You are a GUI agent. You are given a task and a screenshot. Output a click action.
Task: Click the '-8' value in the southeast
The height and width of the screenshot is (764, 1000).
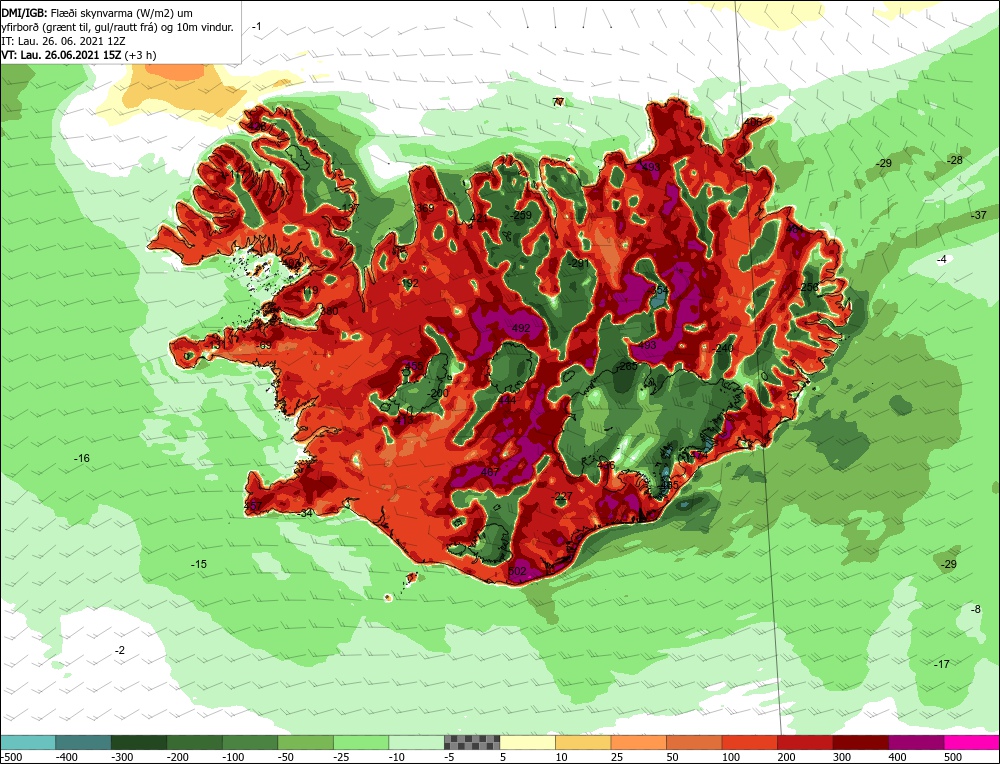click(x=976, y=609)
